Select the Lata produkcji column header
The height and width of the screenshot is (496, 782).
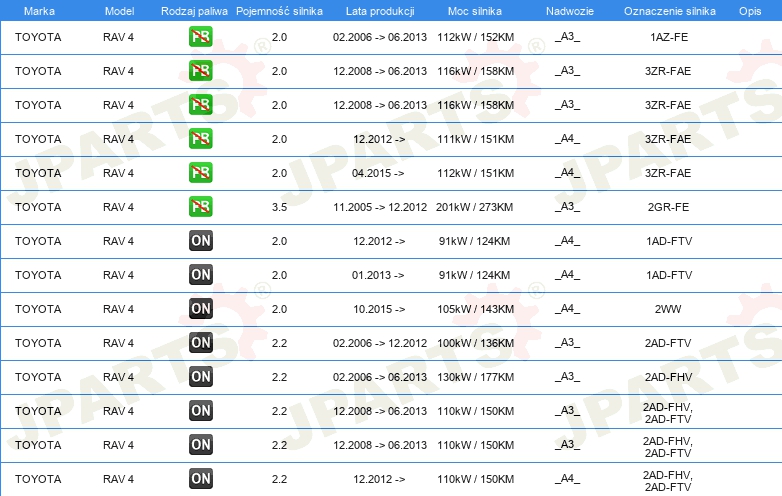380,11
